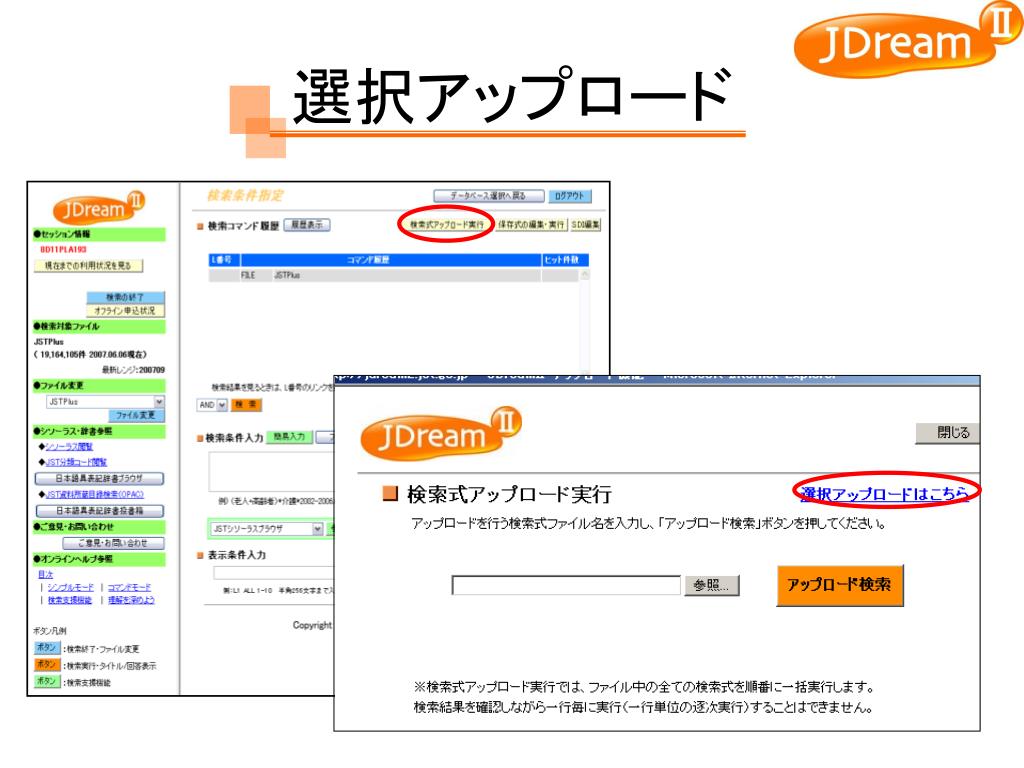Open the JST分類コード閲覧 link

(x=76, y=462)
